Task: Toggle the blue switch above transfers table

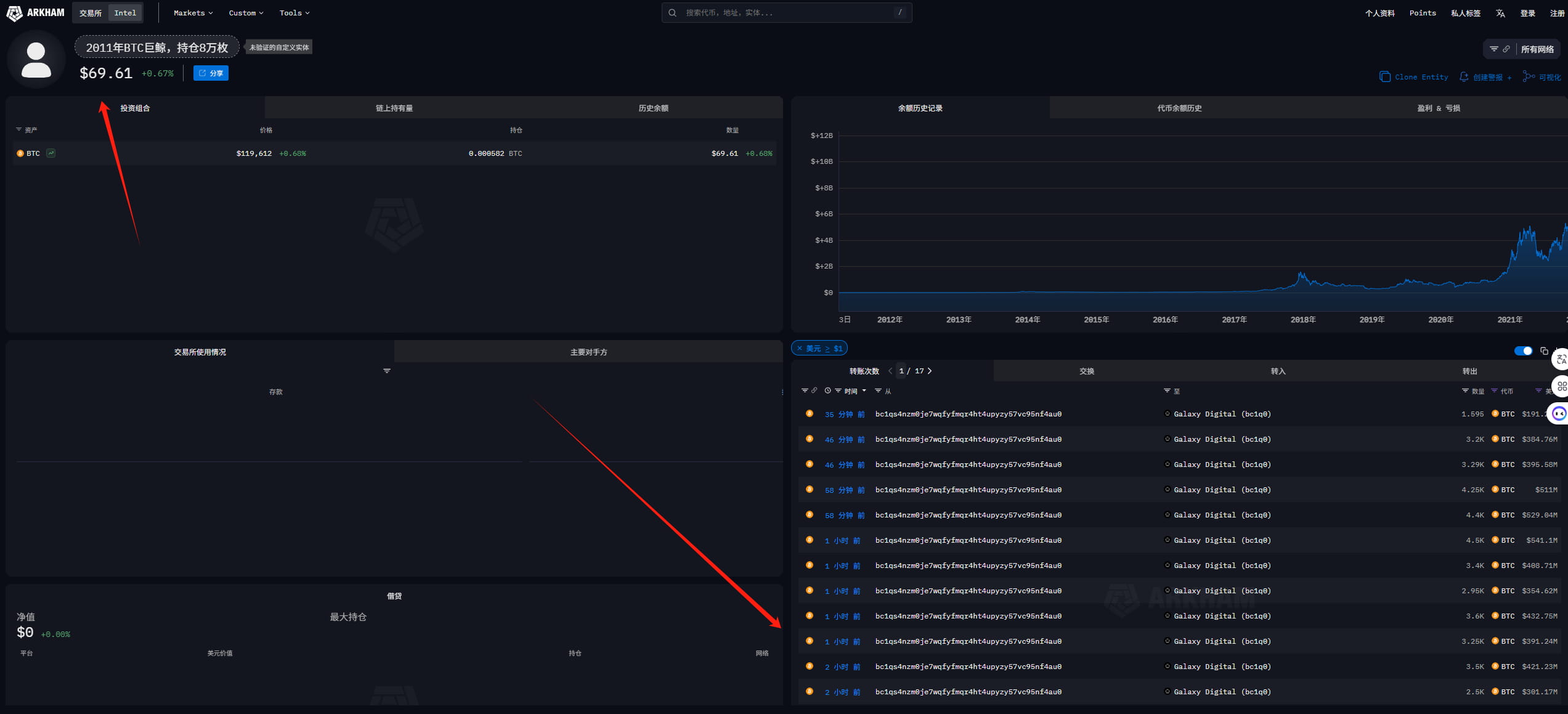Action: pos(1523,351)
